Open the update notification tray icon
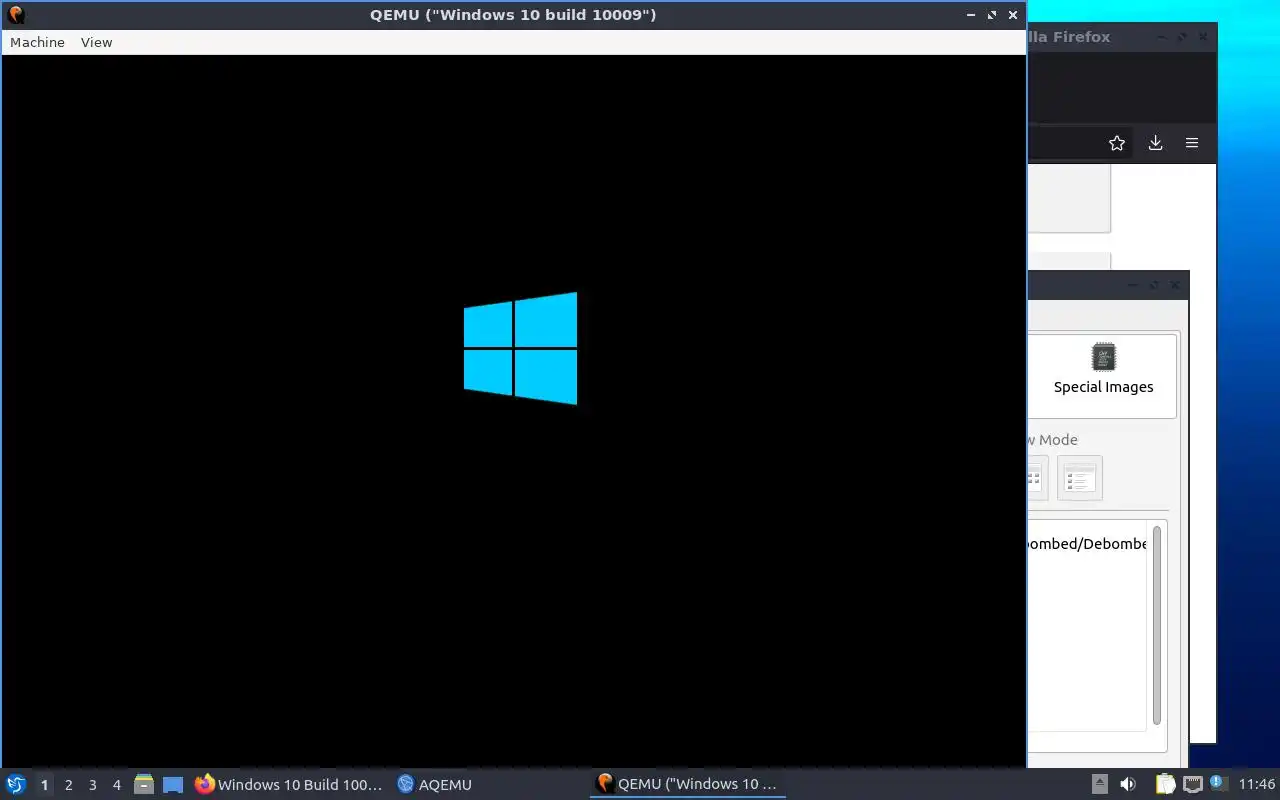The image size is (1280, 800). [1217, 783]
